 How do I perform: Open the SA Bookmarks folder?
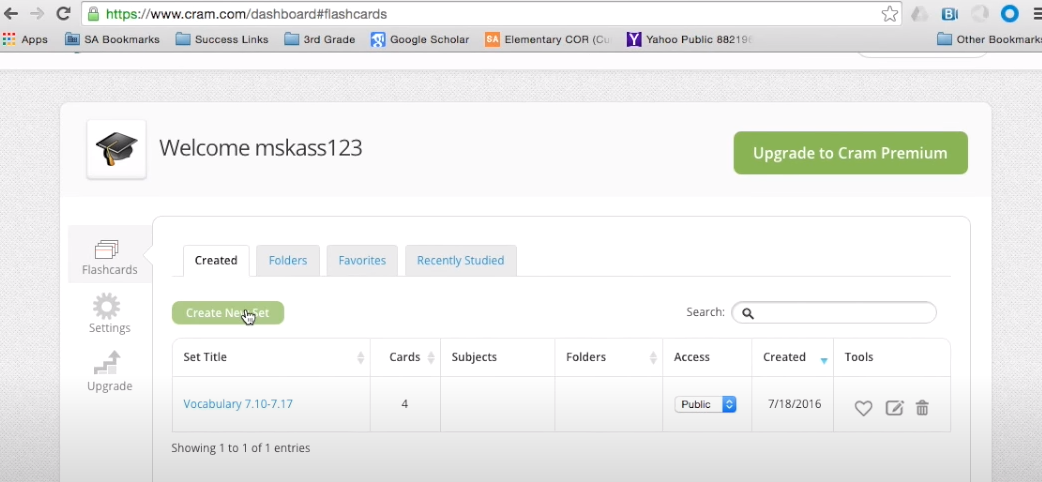tap(112, 39)
